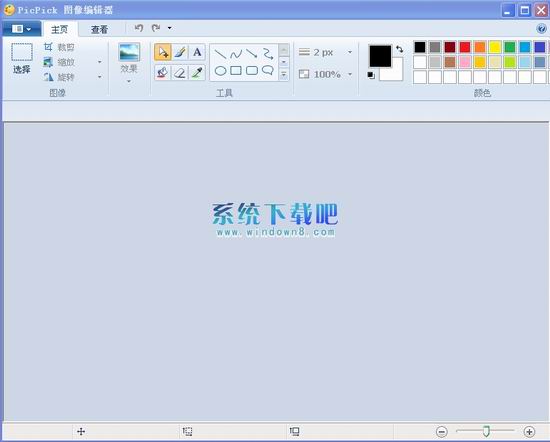550x442 pixels.
Task: Click the white background color box
Action: [396, 73]
